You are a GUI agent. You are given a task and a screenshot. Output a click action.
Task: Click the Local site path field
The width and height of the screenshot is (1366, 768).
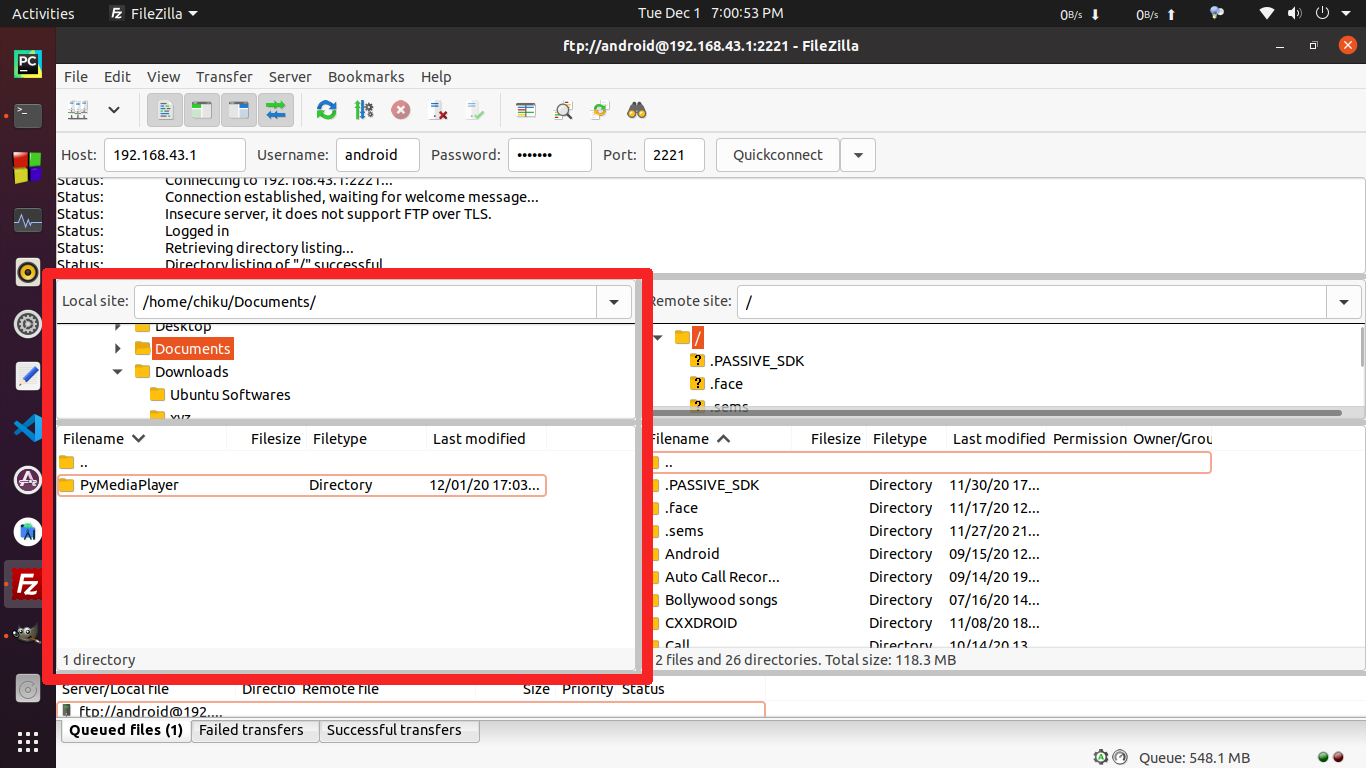[x=365, y=302]
